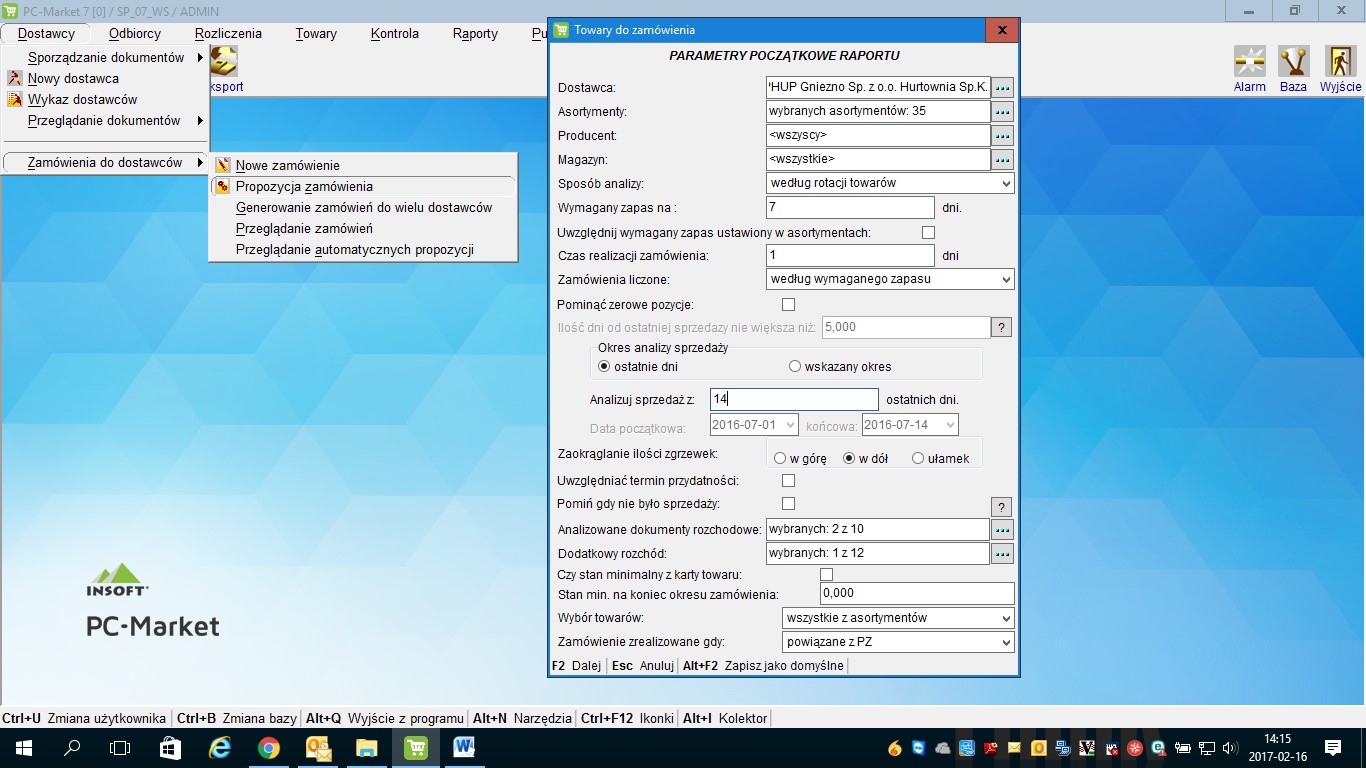The width and height of the screenshot is (1366, 768).
Task: Open File Explorer from the taskbar
Action: pyautogui.click(x=366, y=747)
